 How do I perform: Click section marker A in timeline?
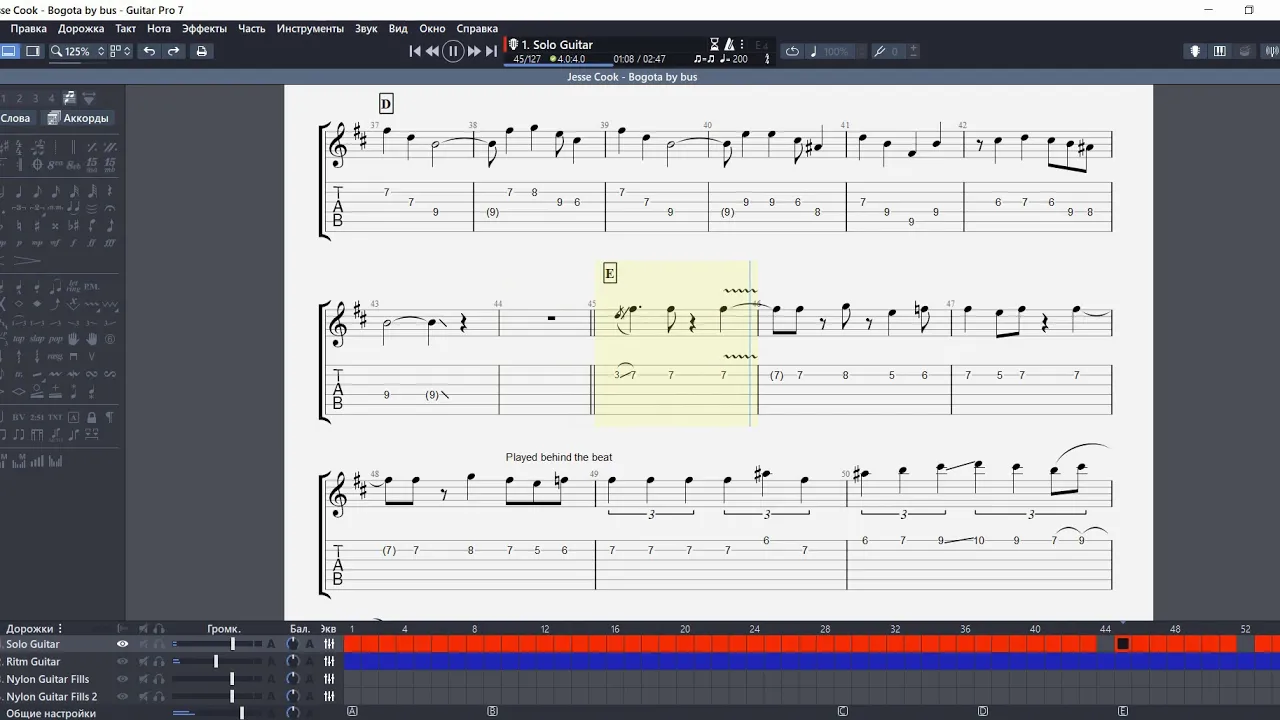[x=352, y=712]
